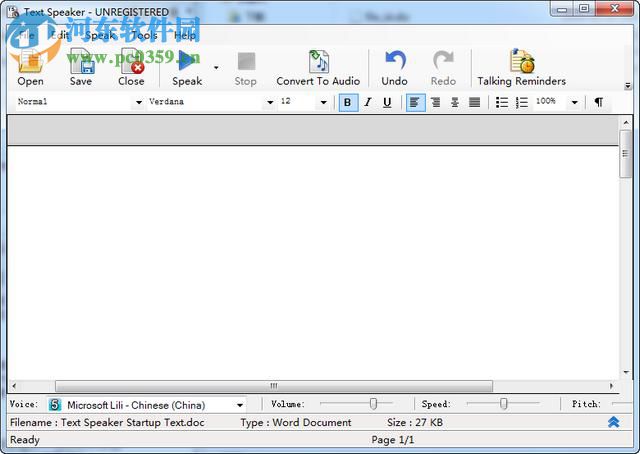The height and width of the screenshot is (454, 640).
Task: Open the 100% zoom dropdown
Action: point(574,102)
